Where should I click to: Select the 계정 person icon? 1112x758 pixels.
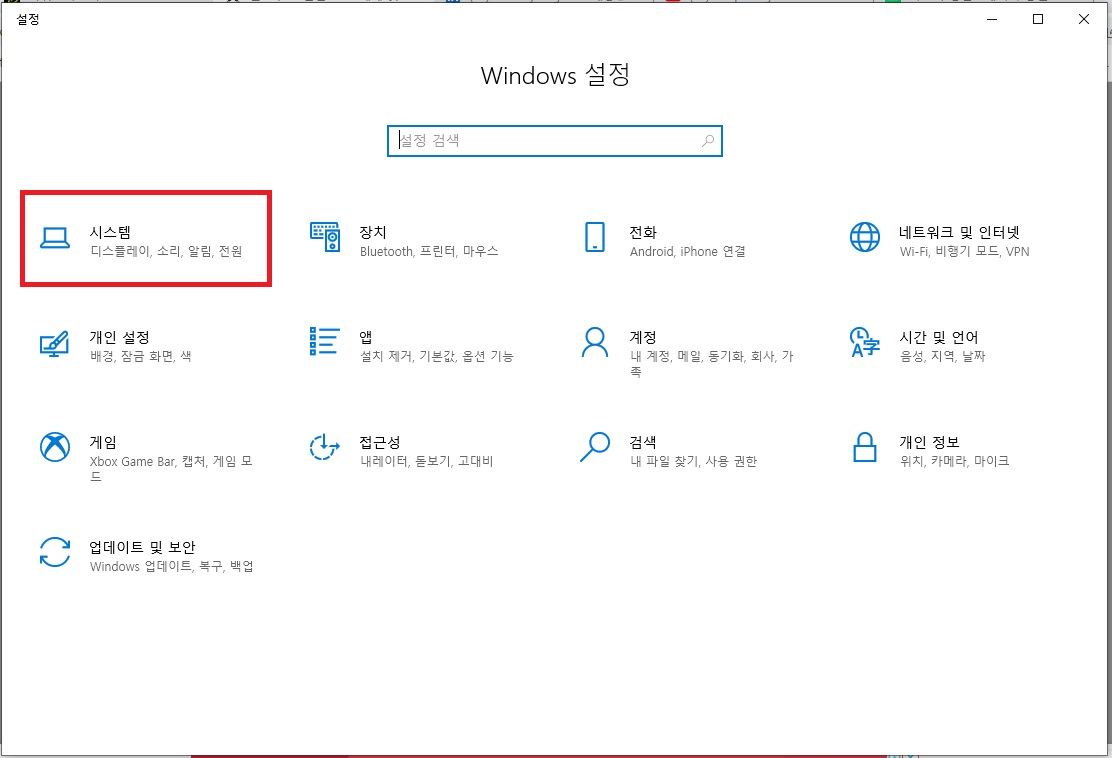(594, 342)
